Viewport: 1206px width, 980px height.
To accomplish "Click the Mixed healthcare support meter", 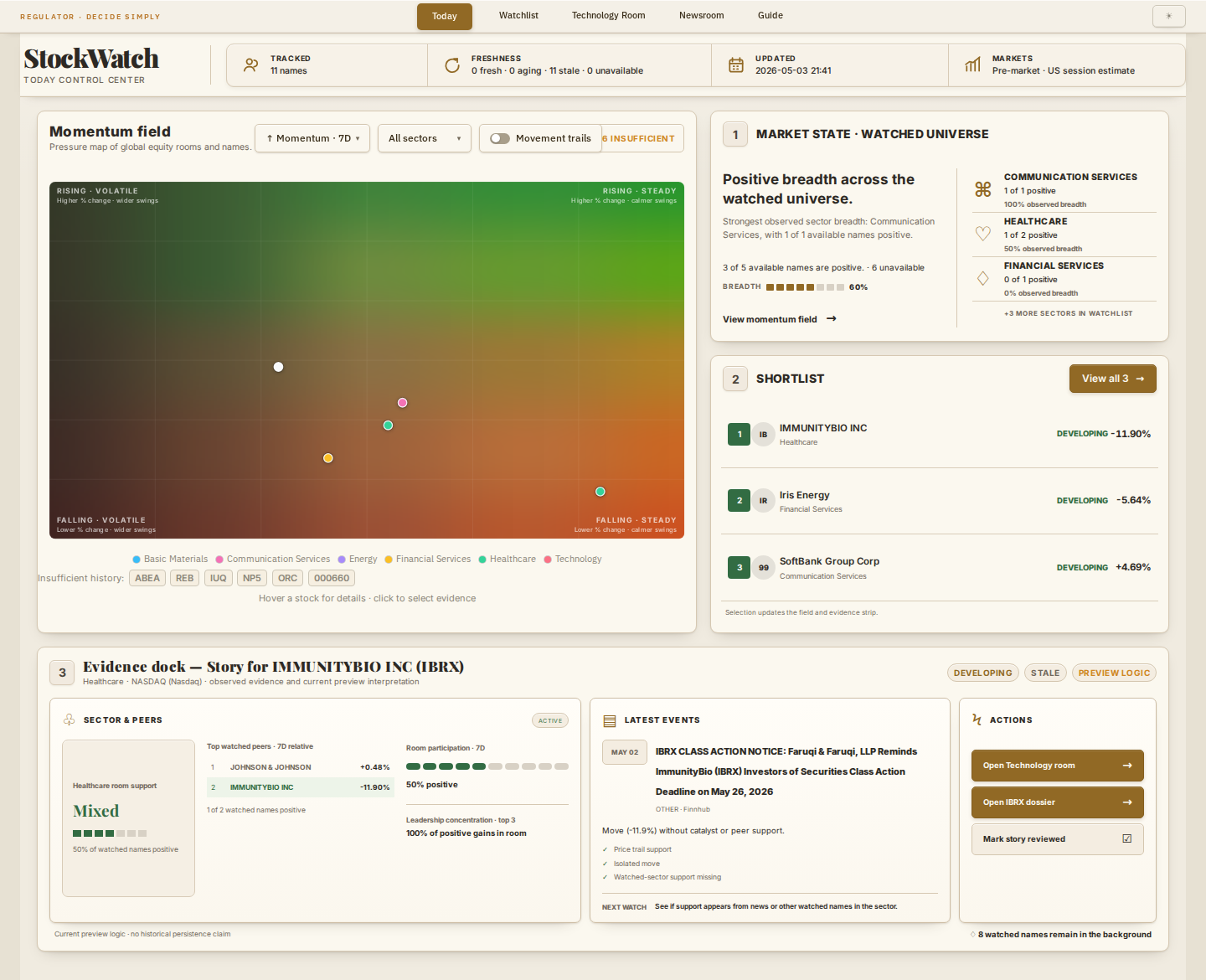I will point(110,833).
